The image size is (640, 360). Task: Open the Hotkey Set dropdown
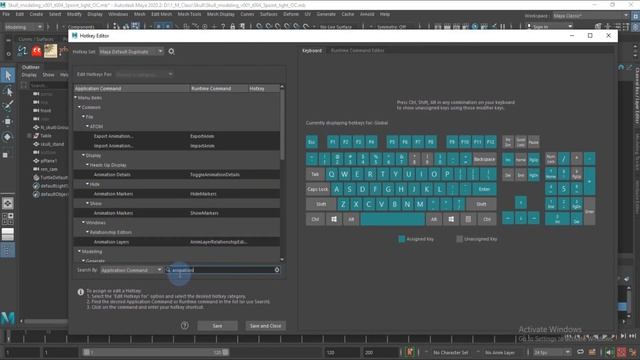point(131,51)
